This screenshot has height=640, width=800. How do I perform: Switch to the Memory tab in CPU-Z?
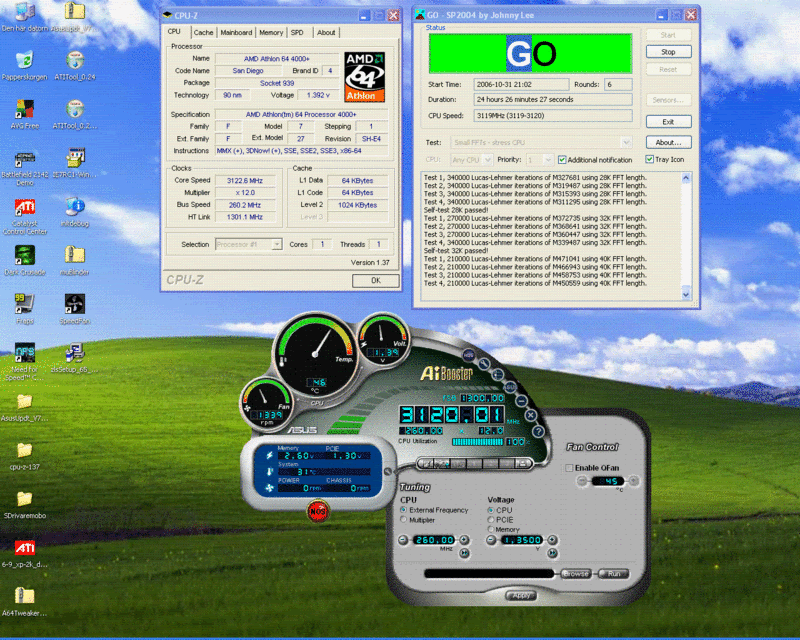pyautogui.click(x=271, y=33)
